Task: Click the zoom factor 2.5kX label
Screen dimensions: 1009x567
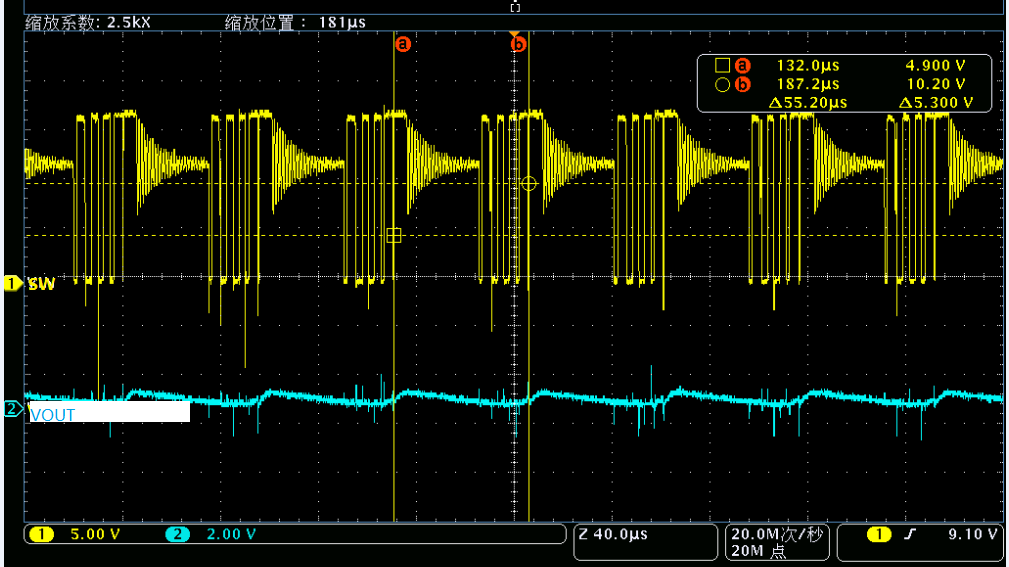Action: (88, 23)
